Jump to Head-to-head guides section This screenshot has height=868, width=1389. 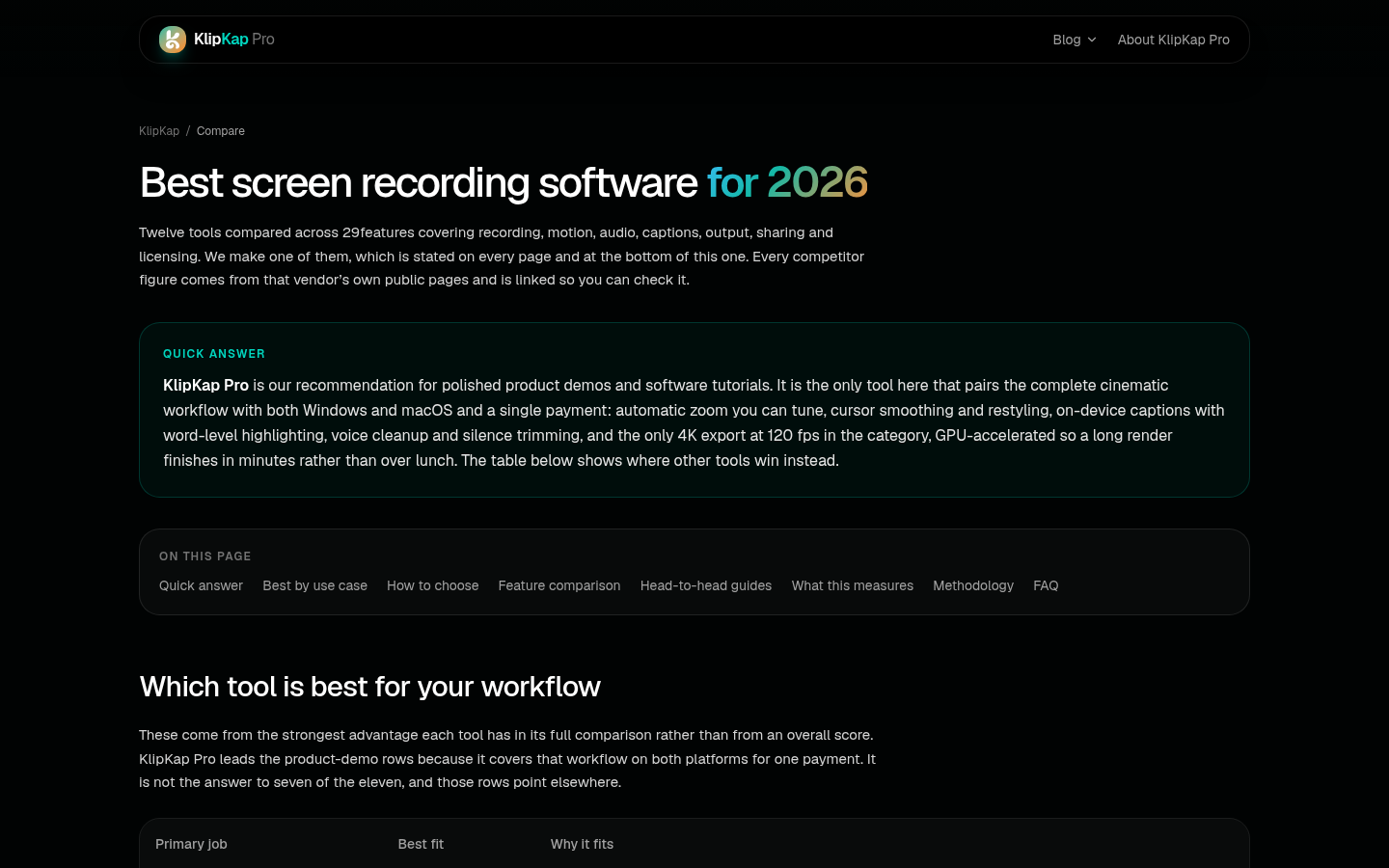(706, 585)
